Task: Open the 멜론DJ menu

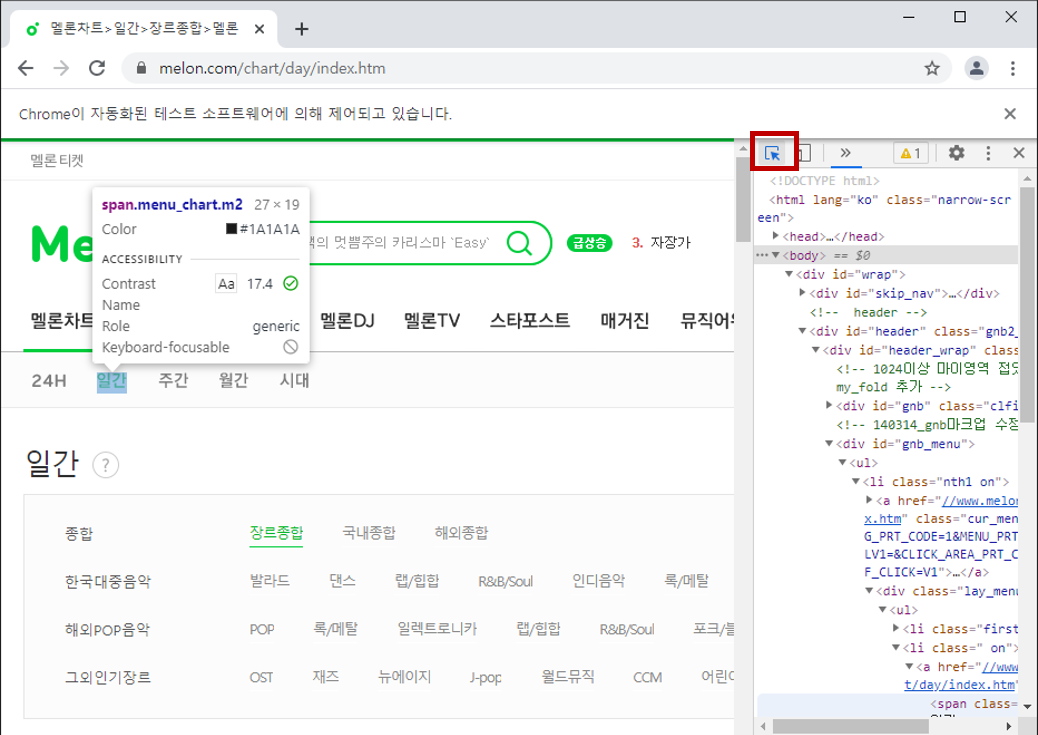Action: point(348,321)
